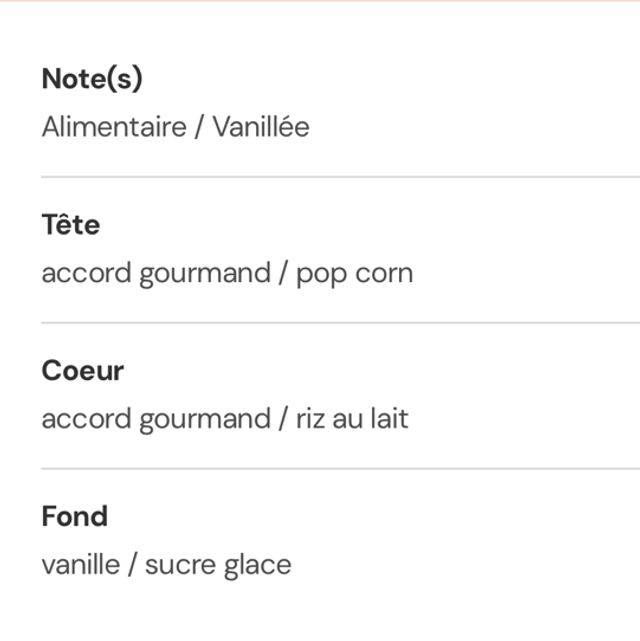
Task: Click the slash between vanille and sucre glace
Action: click(x=131, y=564)
